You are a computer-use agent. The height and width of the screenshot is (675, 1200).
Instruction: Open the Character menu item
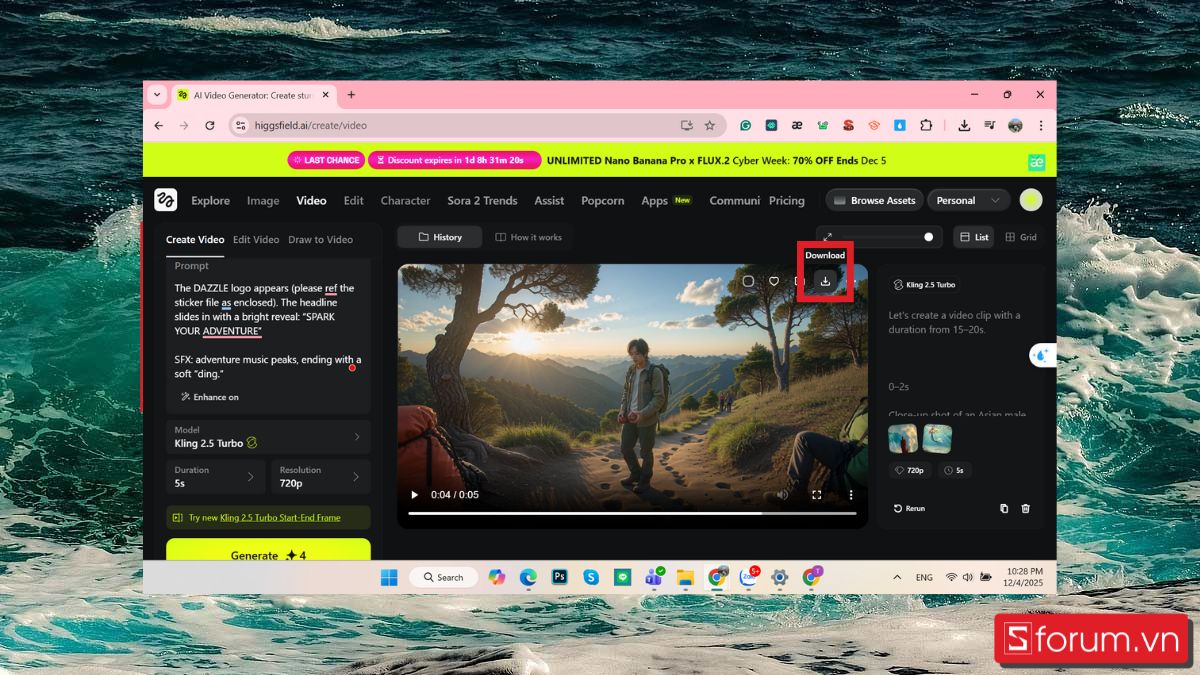pos(405,200)
